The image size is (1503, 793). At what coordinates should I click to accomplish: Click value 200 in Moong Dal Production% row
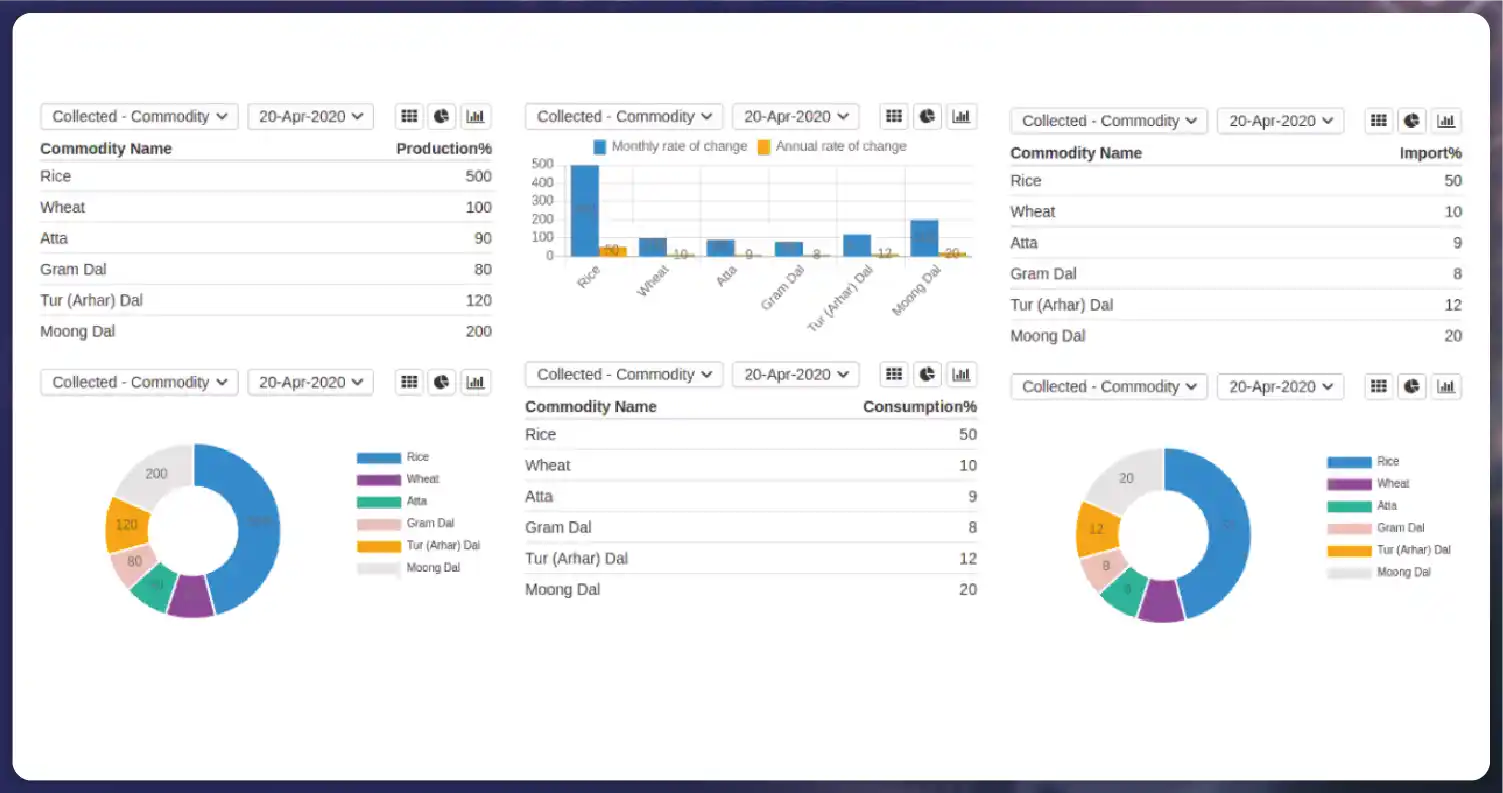coord(478,331)
